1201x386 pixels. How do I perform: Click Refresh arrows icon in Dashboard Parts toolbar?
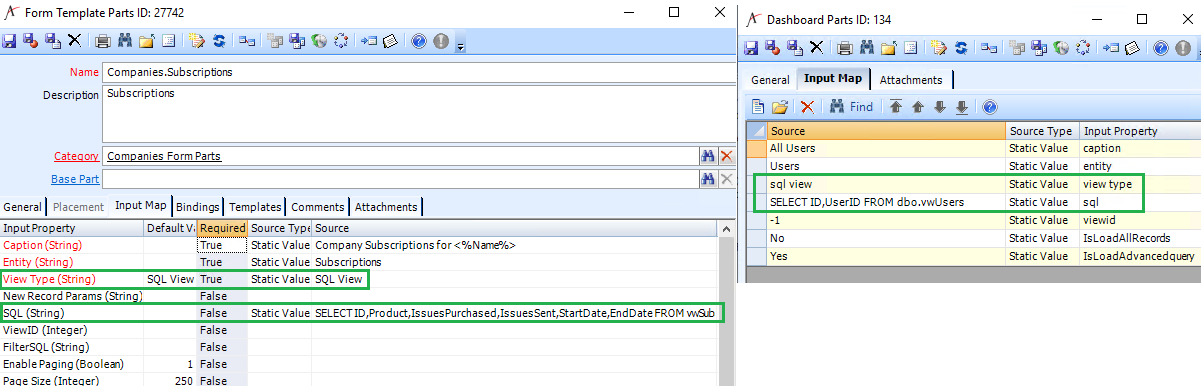pyautogui.click(x=960, y=47)
